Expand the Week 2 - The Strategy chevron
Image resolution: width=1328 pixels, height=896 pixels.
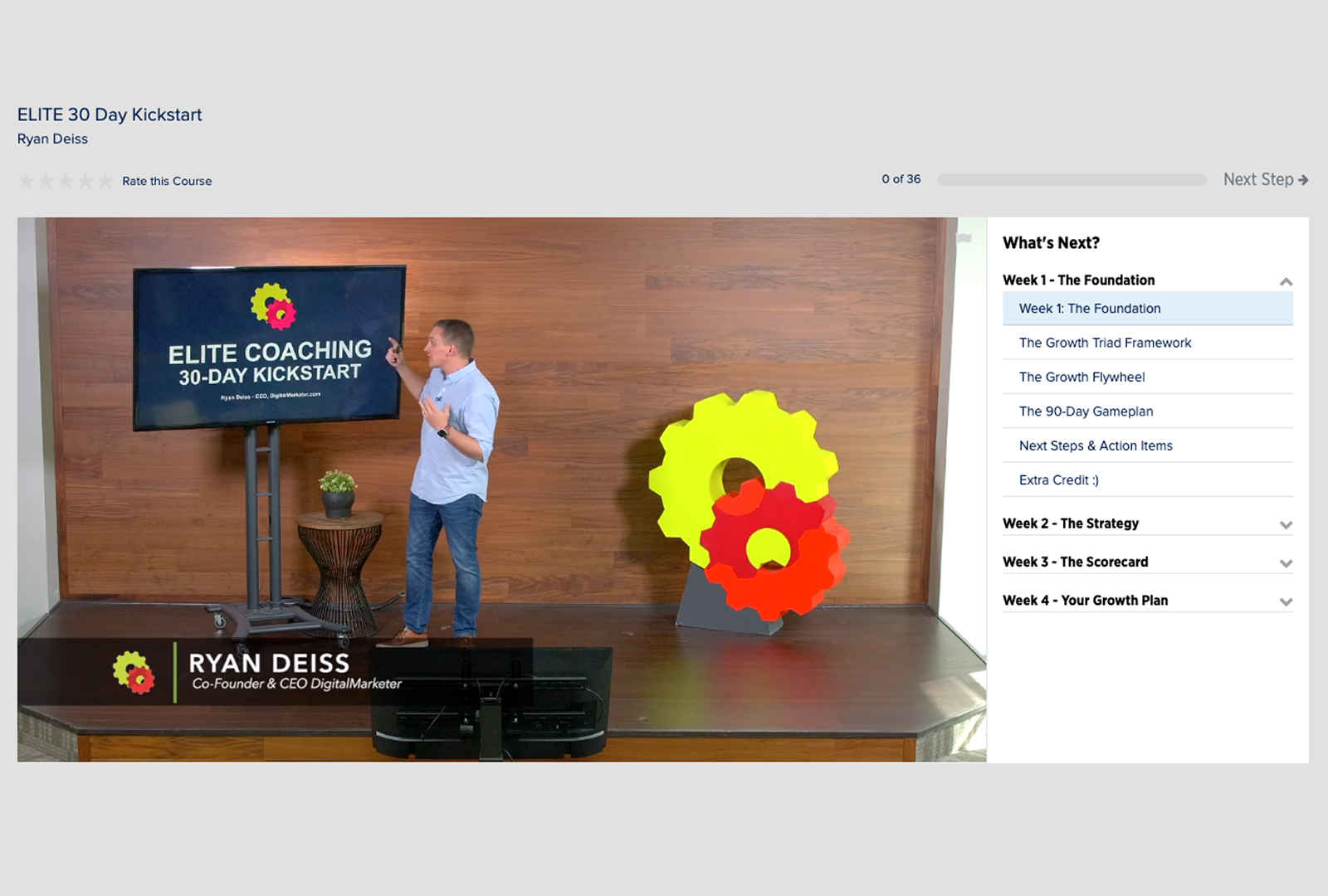(1286, 525)
